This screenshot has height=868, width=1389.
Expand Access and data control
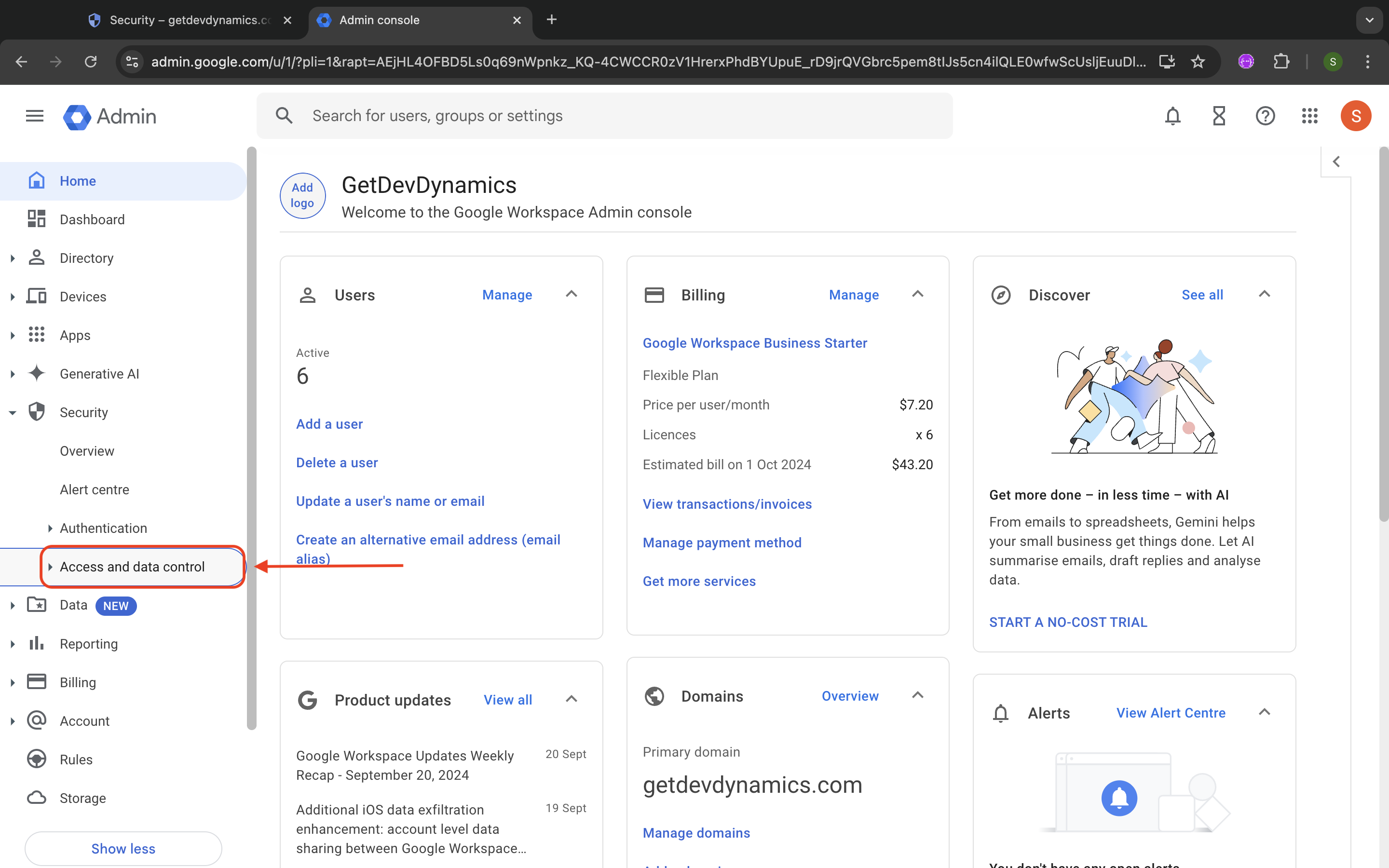(51, 567)
